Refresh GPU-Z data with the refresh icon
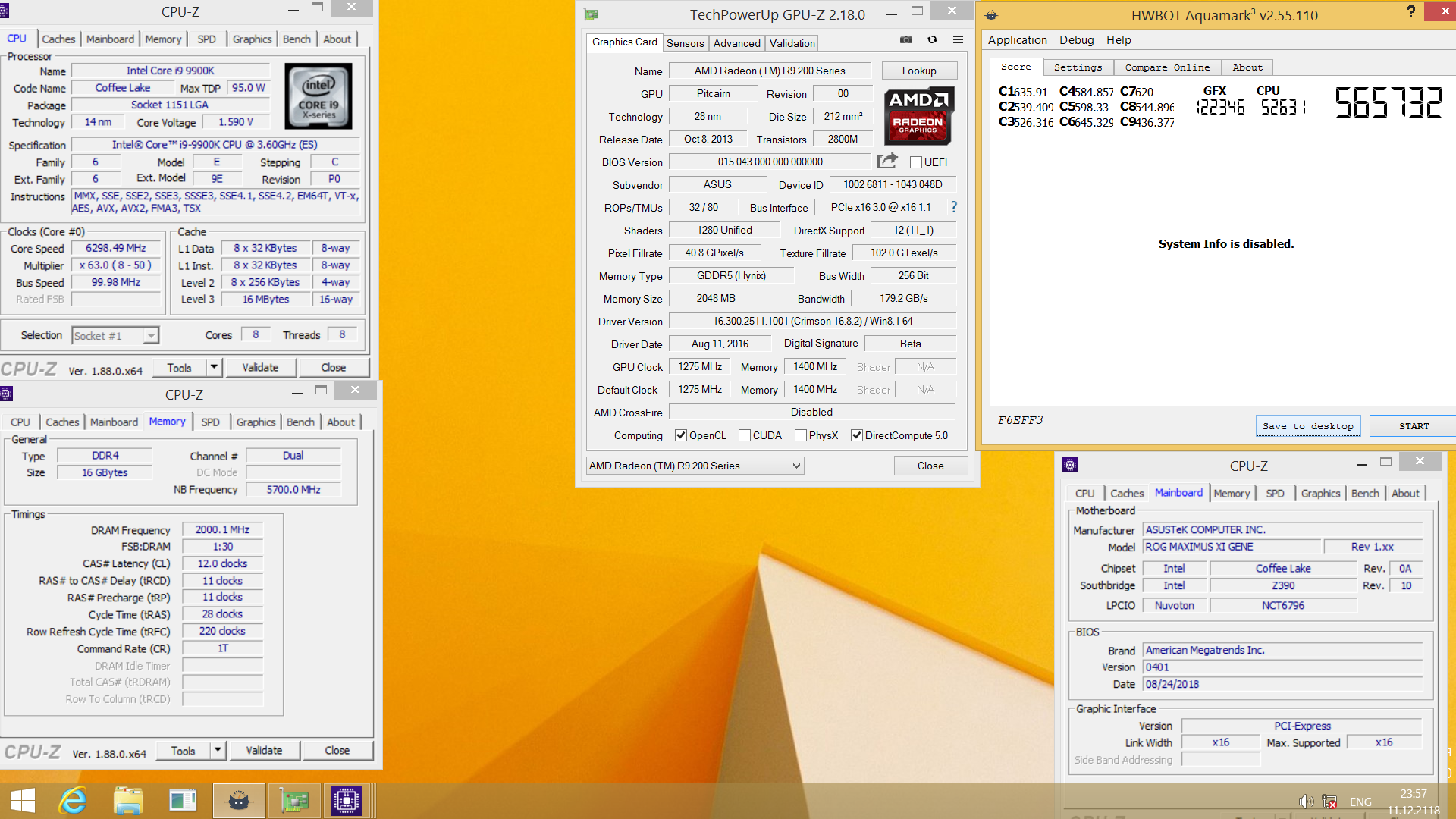1456x819 pixels. [932, 40]
